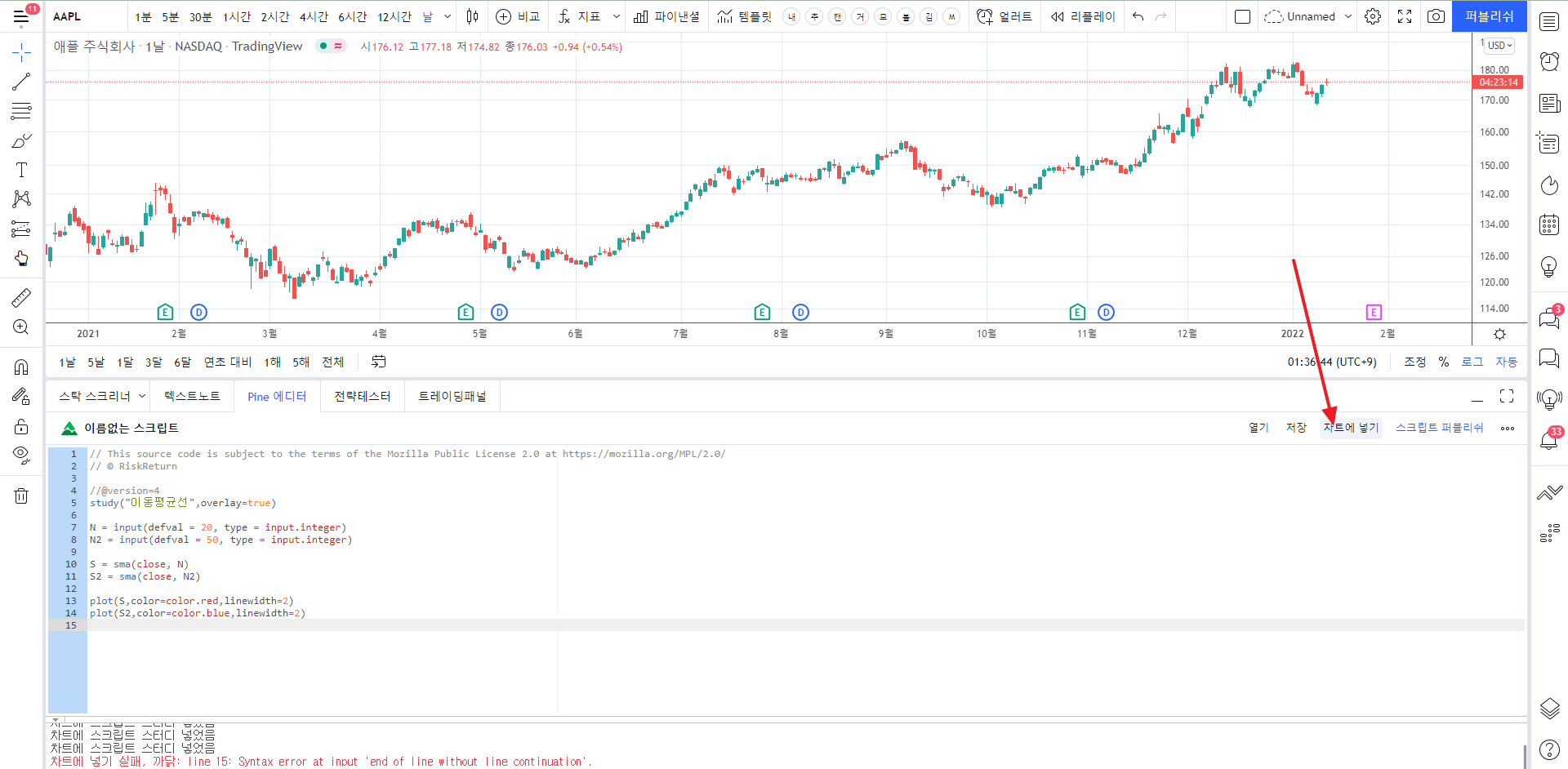
Task: Toggle stay in drawing mode
Action: pyautogui.click(x=21, y=397)
